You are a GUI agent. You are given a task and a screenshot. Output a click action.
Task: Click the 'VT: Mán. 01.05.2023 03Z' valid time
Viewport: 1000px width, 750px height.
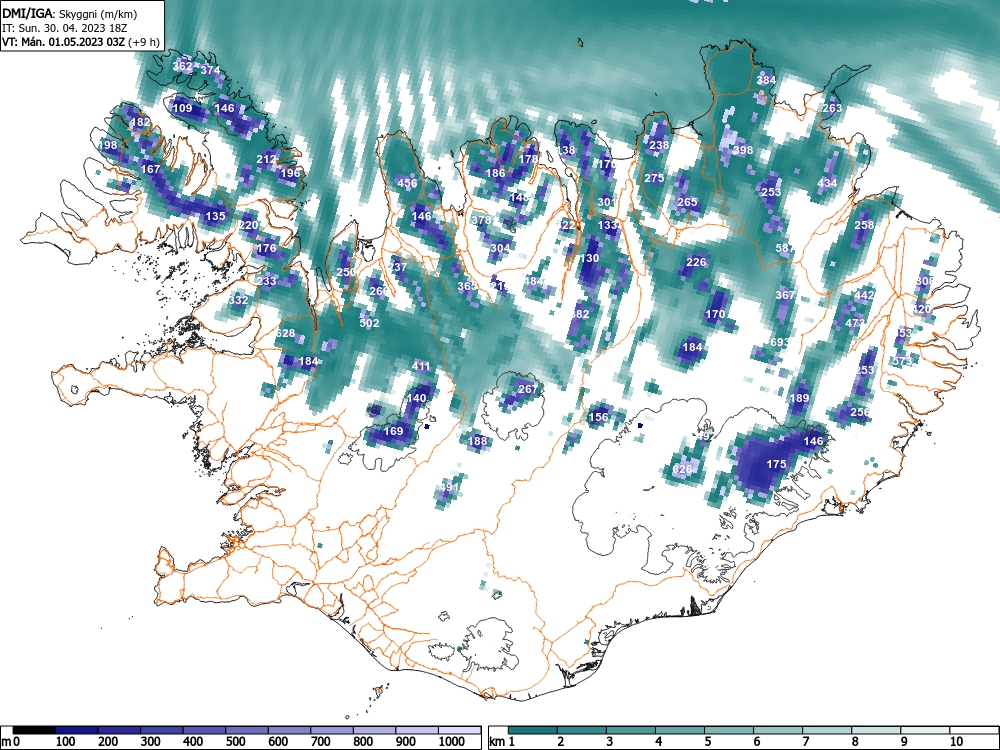[64, 42]
